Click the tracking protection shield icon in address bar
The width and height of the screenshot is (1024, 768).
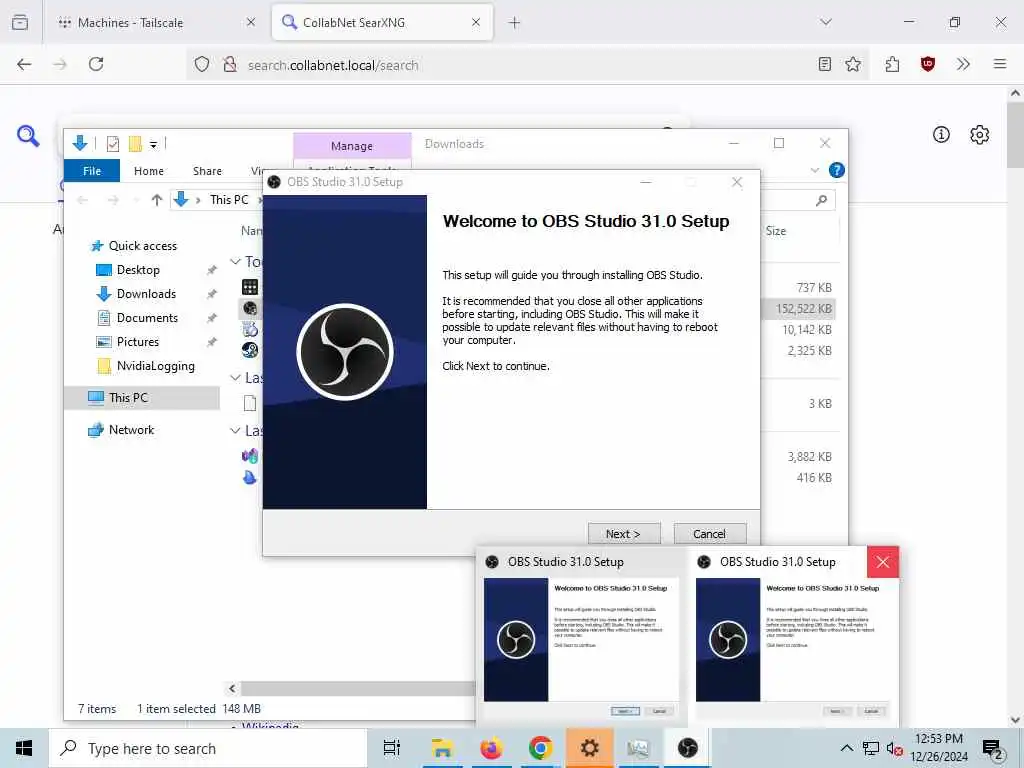pos(202,64)
